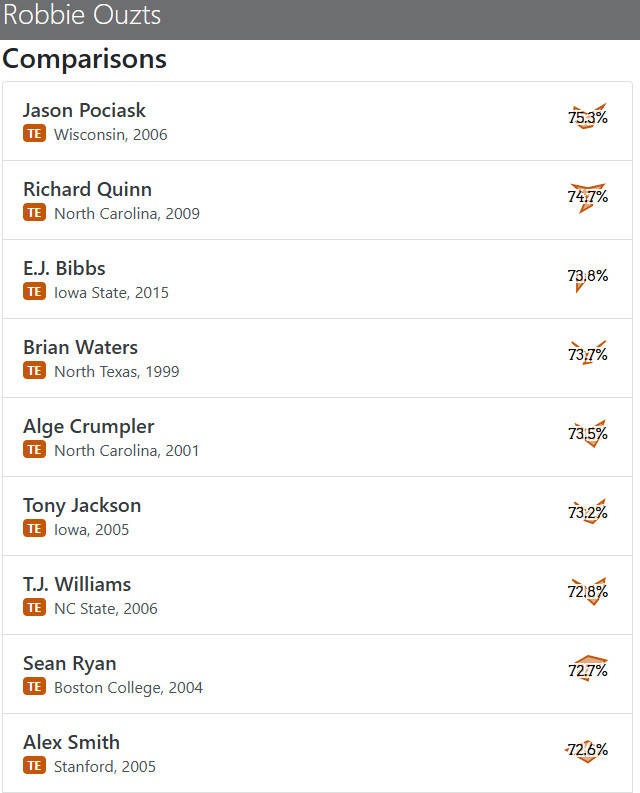Click the TE badge under Richard Quinn
The width and height of the screenshot is (640, 793).
34,213
